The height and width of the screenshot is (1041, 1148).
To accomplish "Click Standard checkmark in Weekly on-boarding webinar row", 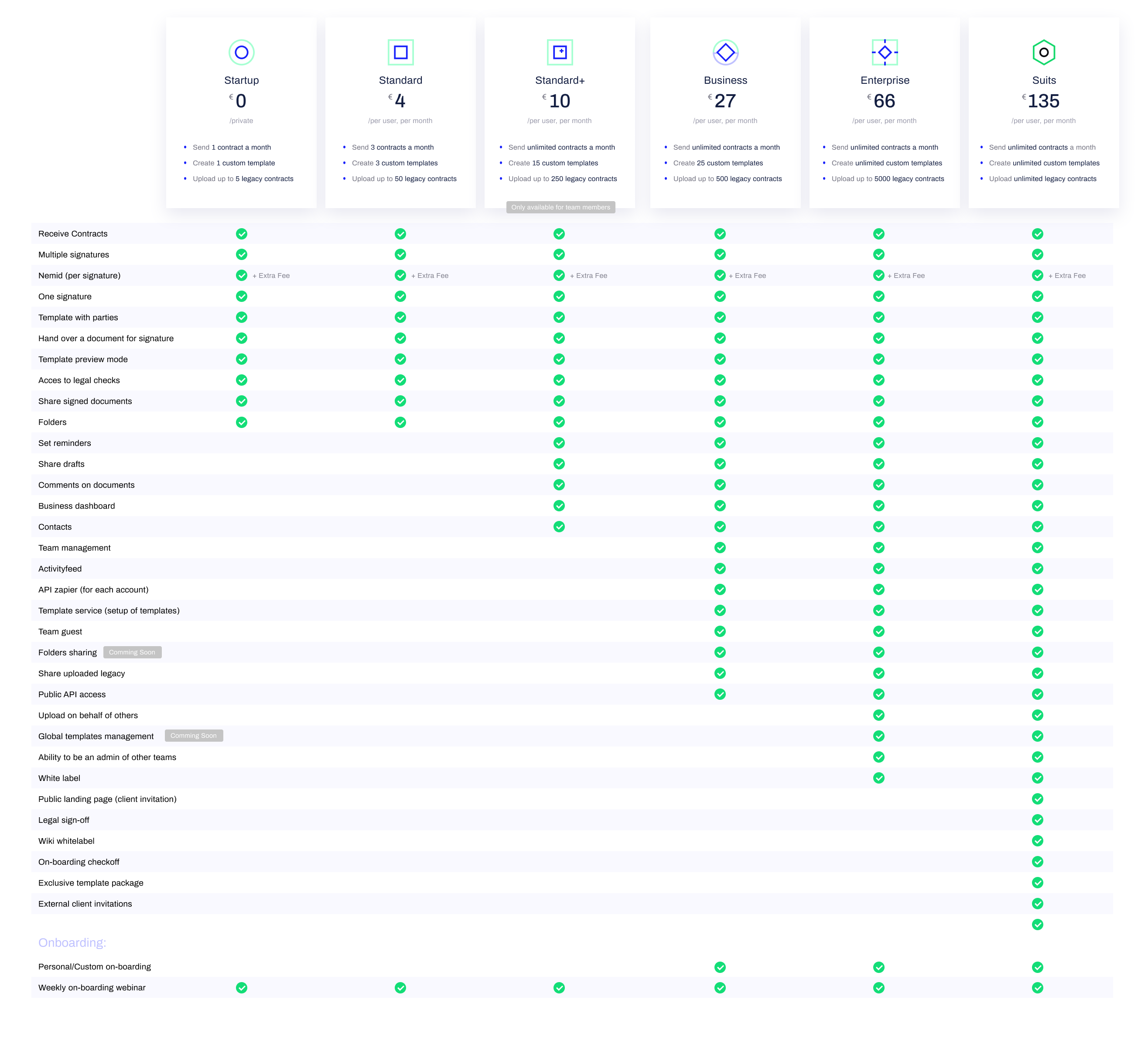I will [400, 988].
